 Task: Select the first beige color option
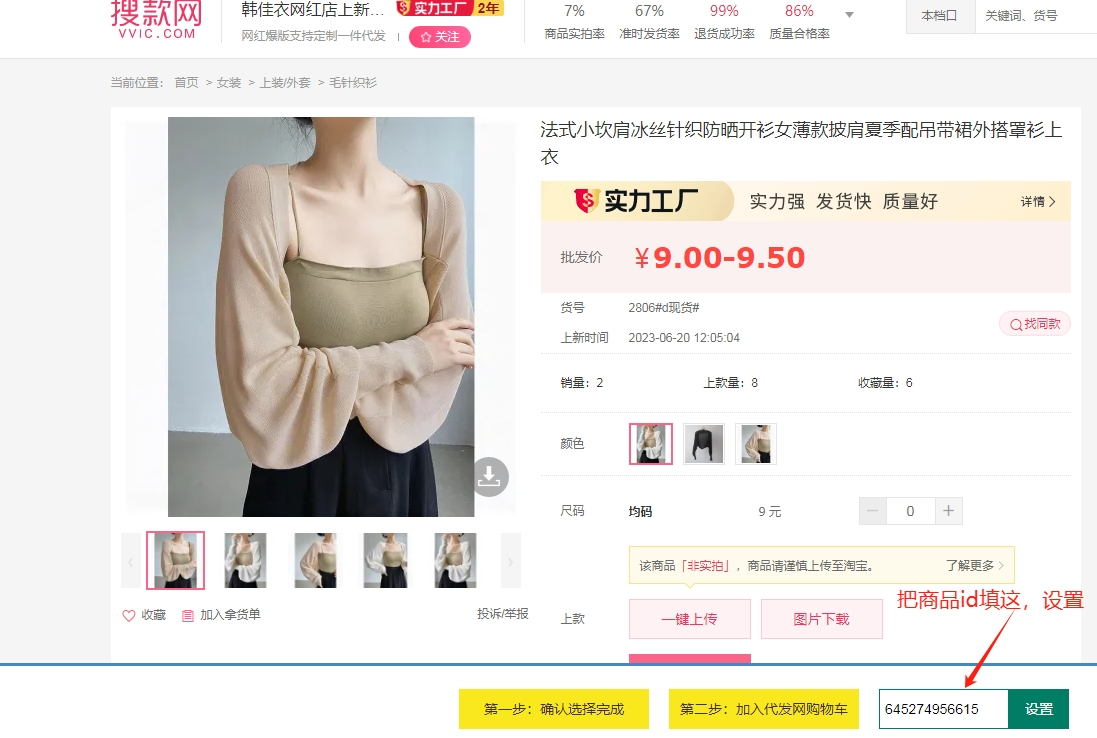[651, 443]
